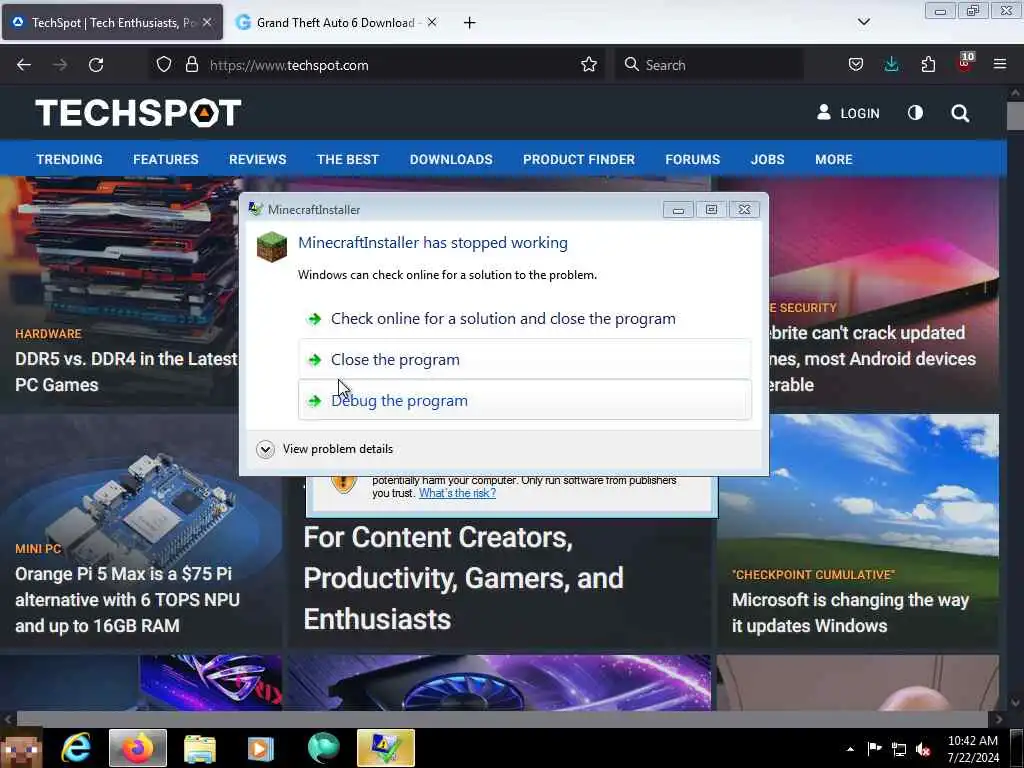Go to FORUMS
Screen dimensions: 1024x768
click(692, 159)
